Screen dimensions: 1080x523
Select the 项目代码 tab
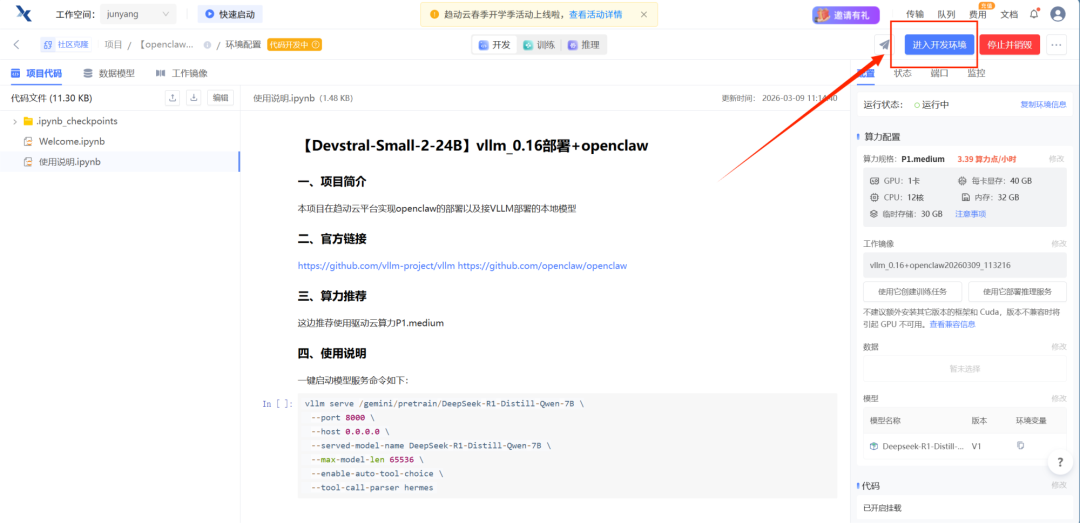coord(36,73)
